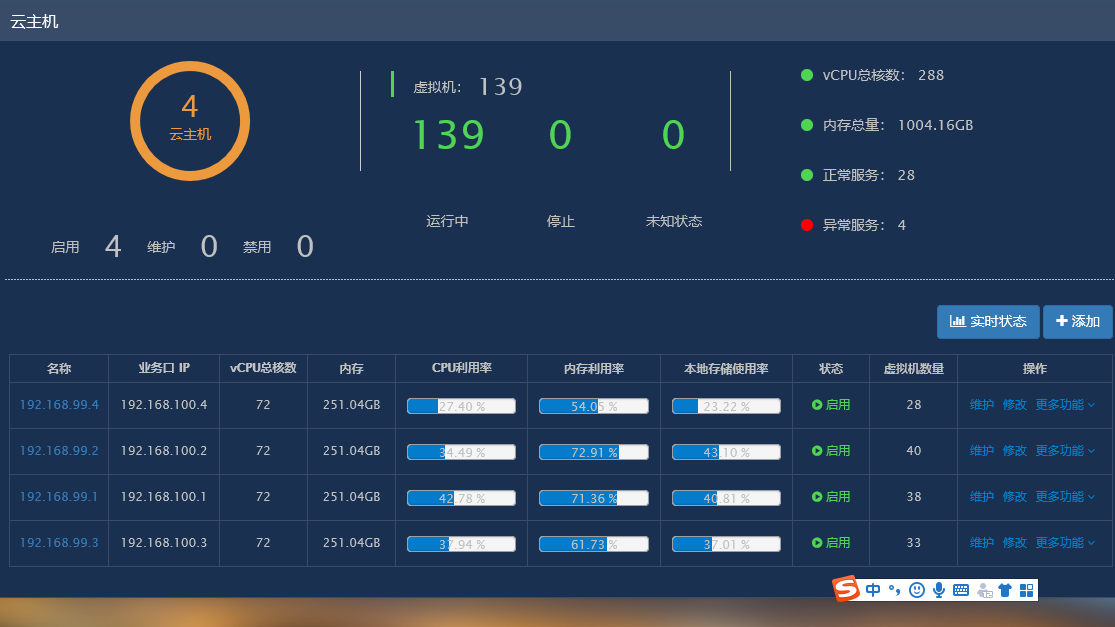Viewport: 1115px width, 627px height.
Task: Open host link 192.168.99.1
Action: 59,497
